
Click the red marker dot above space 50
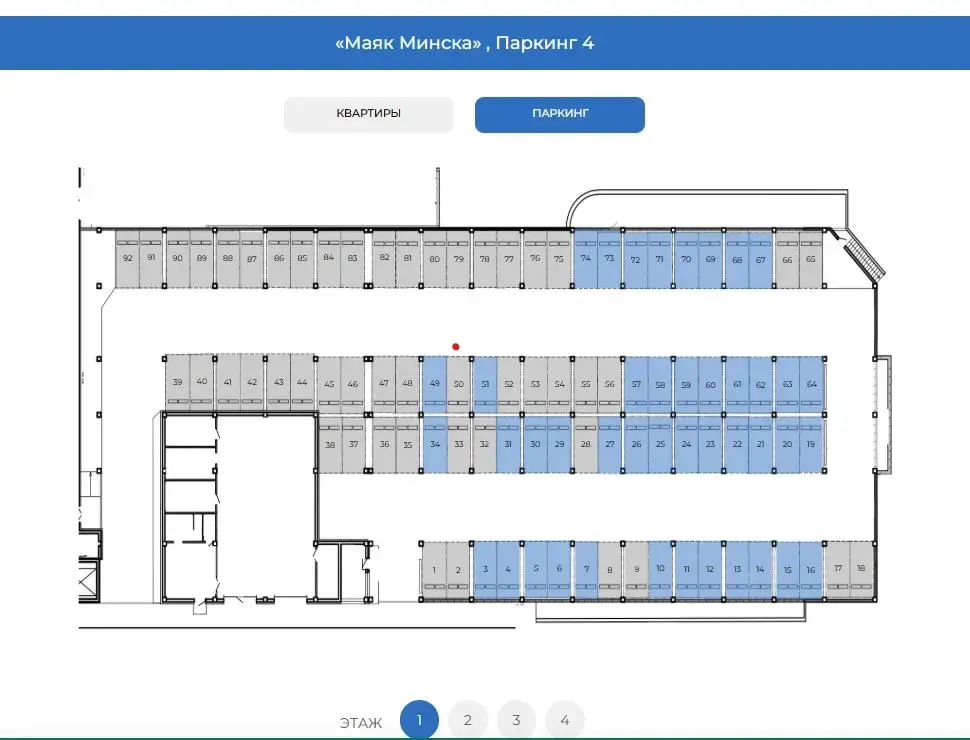[456, 347]
